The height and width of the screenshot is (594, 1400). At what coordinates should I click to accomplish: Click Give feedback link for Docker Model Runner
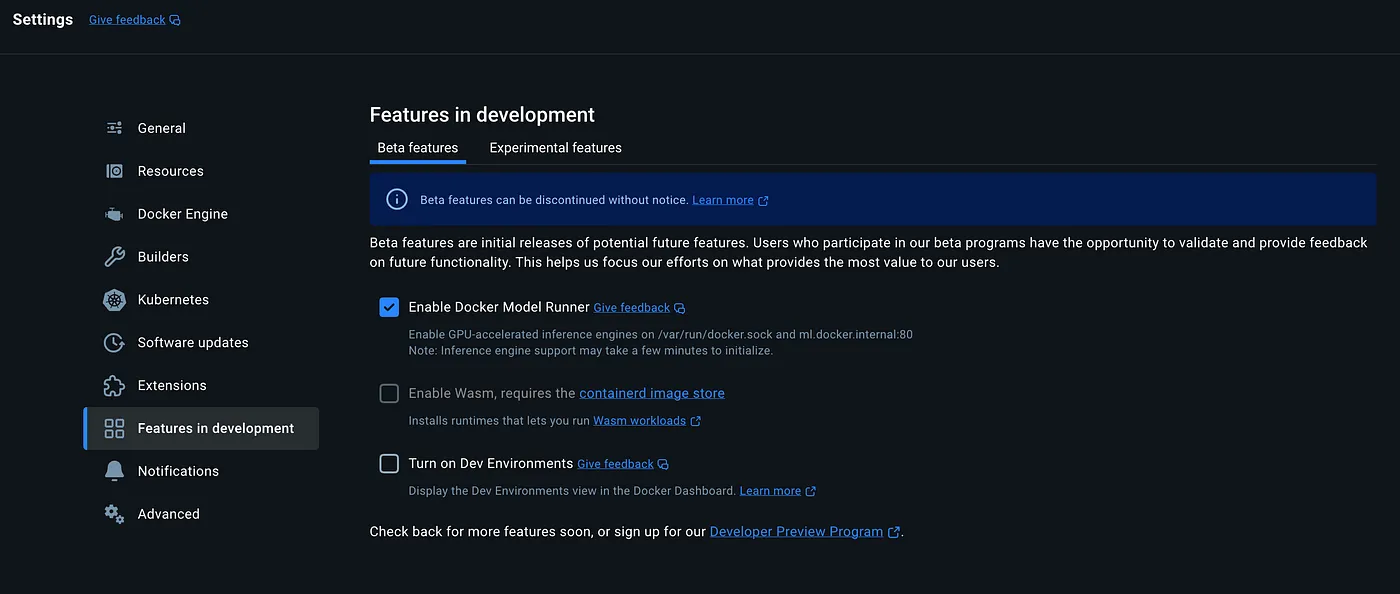point(632,308)
